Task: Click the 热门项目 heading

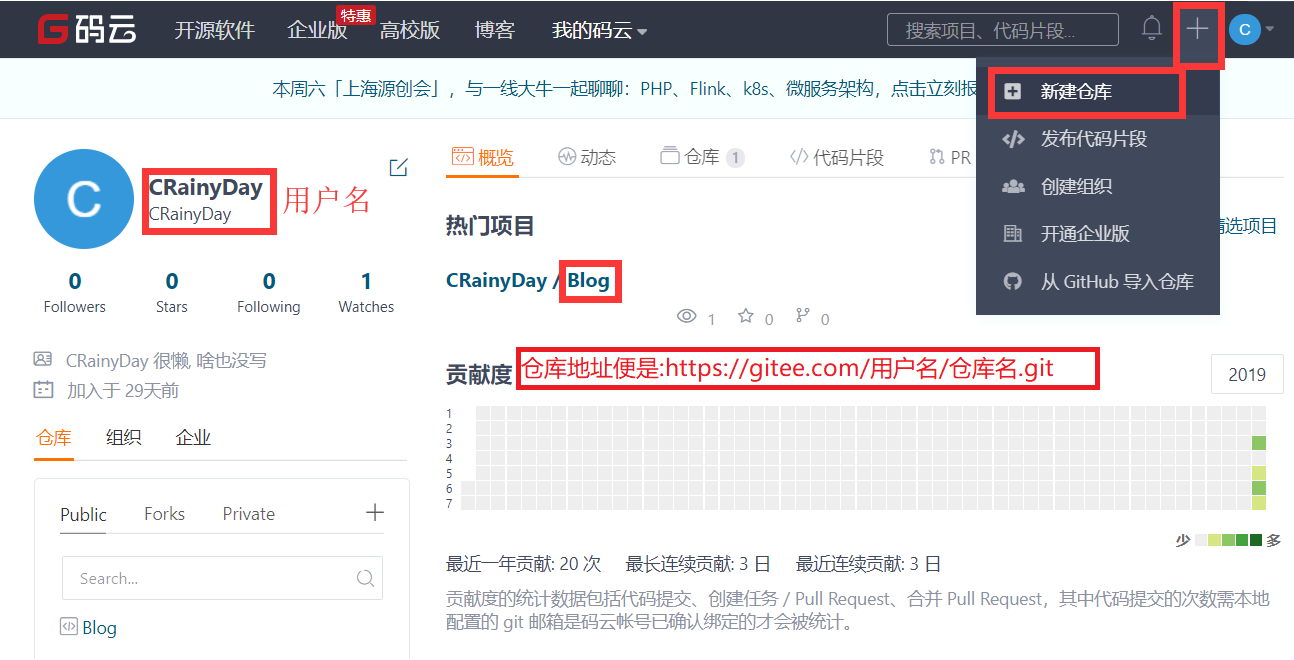Action: [490, 226]
